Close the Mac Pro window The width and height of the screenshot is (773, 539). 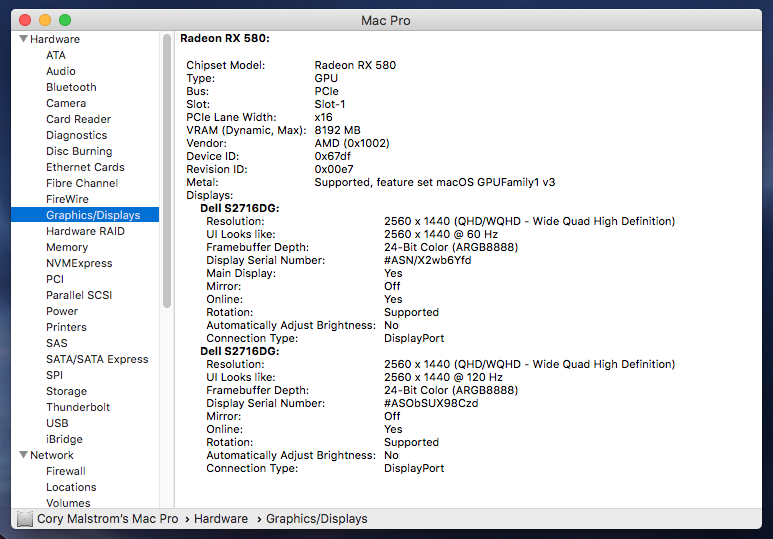coord(25,20)
